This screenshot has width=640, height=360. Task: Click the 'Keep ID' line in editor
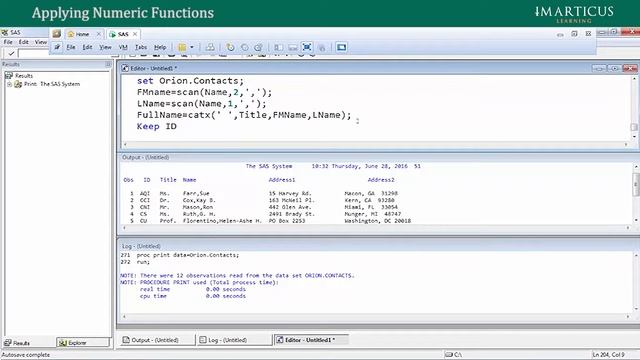[x=157, y=127]
